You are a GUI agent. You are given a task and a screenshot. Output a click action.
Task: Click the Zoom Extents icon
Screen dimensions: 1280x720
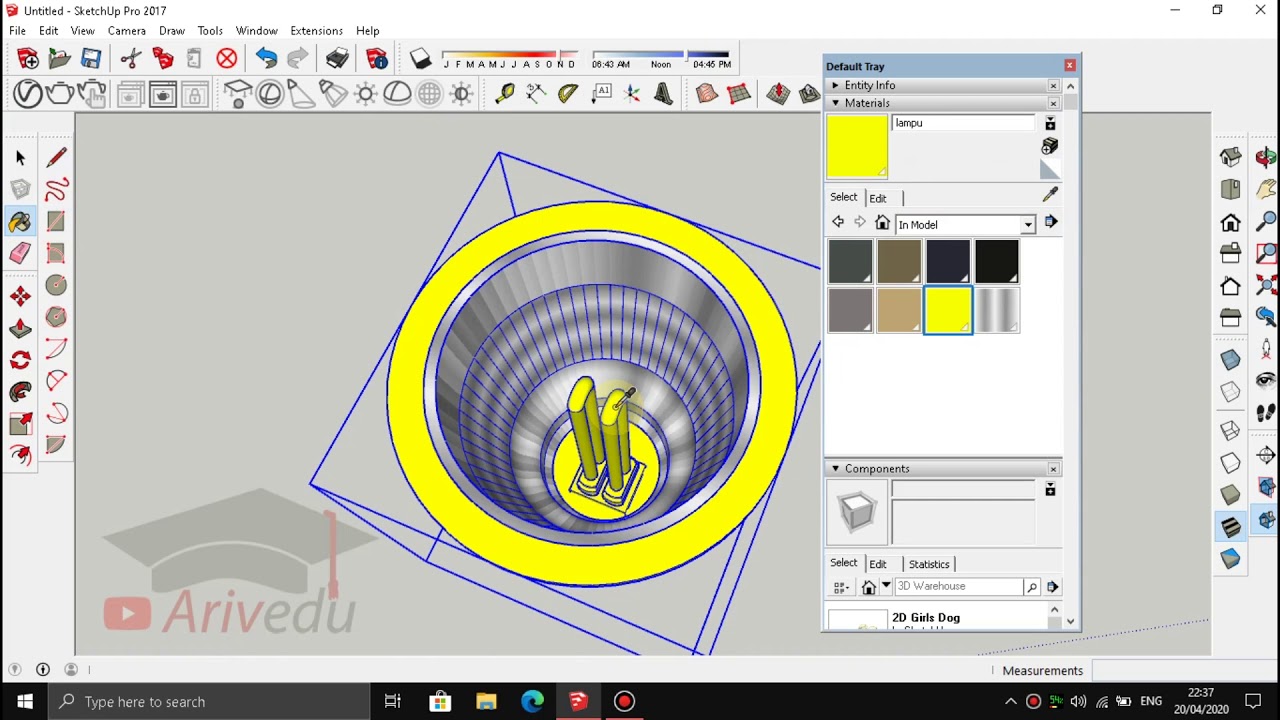tap(1266, 287)
